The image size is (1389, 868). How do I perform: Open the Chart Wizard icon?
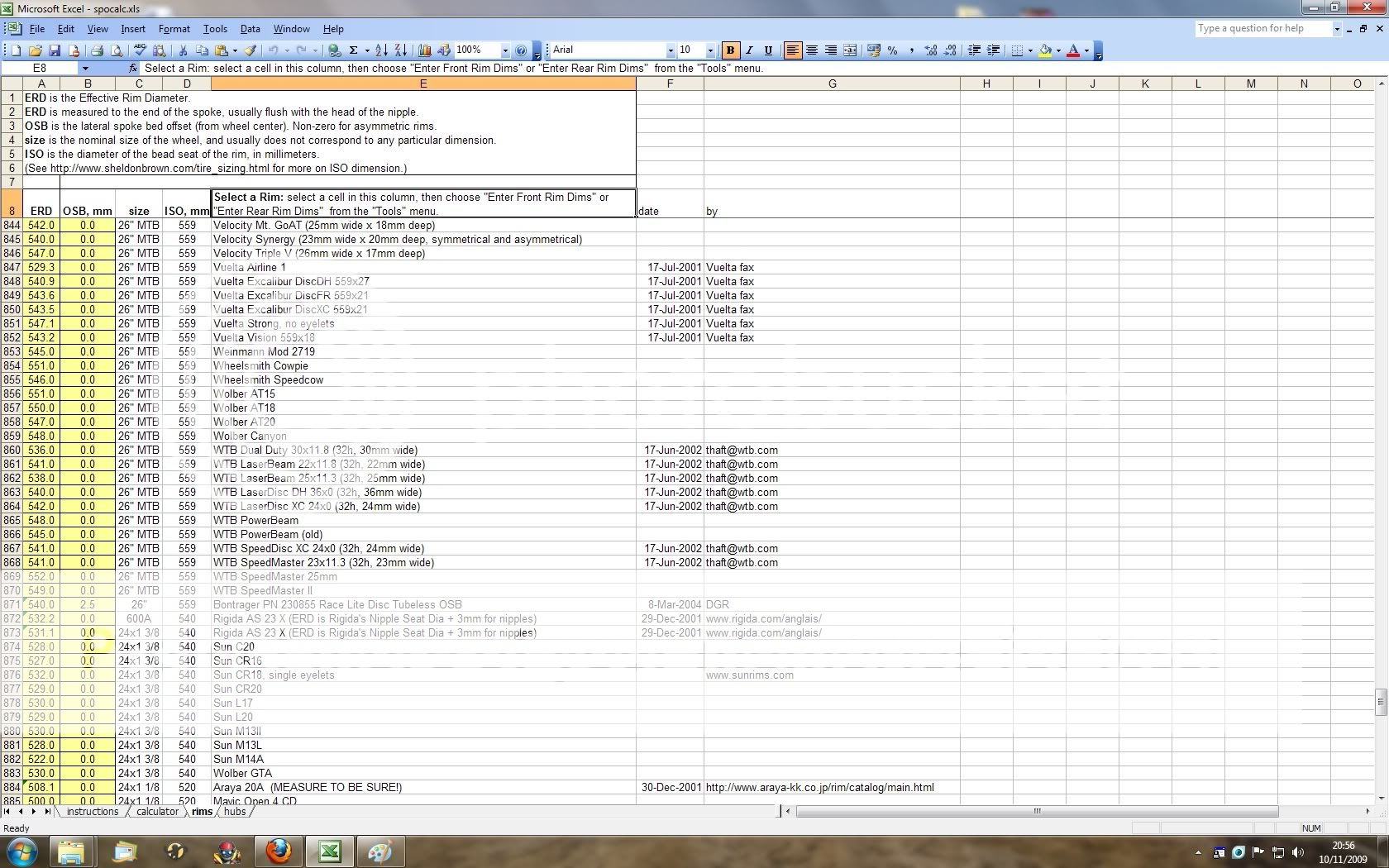point(425,50)
